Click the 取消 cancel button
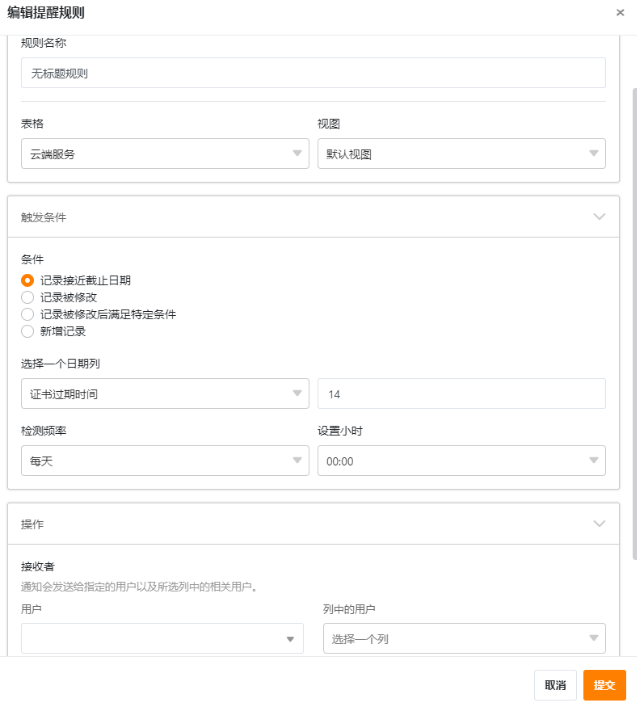The height and width of the screenshot is (707, 637). coord(555,685)
